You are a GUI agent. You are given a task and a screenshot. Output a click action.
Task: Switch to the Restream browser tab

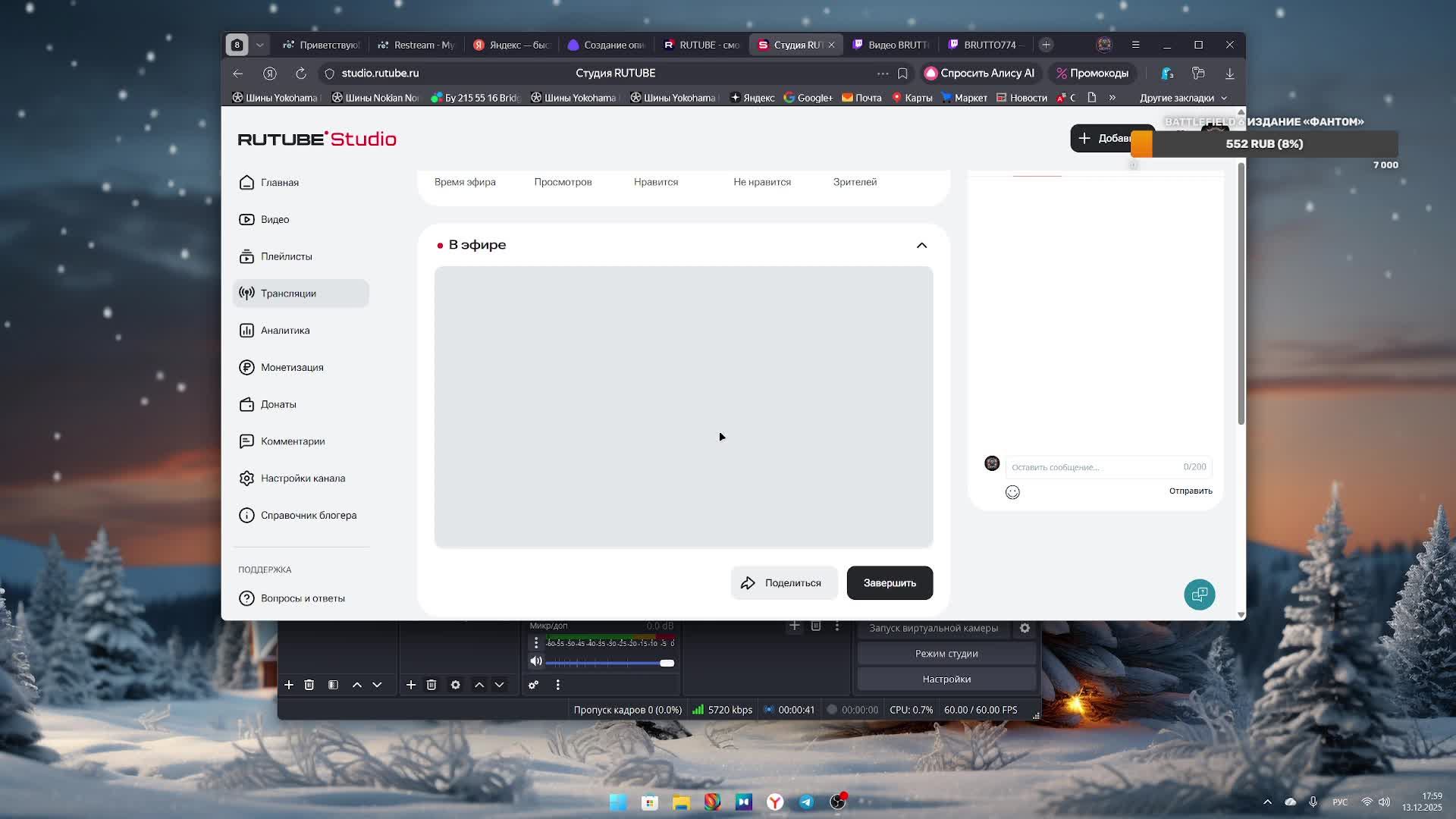[x=416, y=45]
